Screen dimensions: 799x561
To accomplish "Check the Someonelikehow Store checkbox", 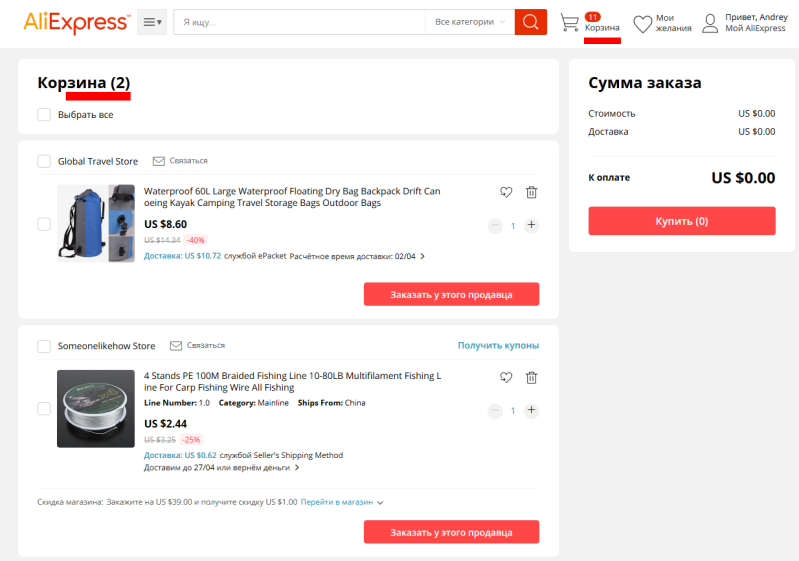I will (44, 346).
